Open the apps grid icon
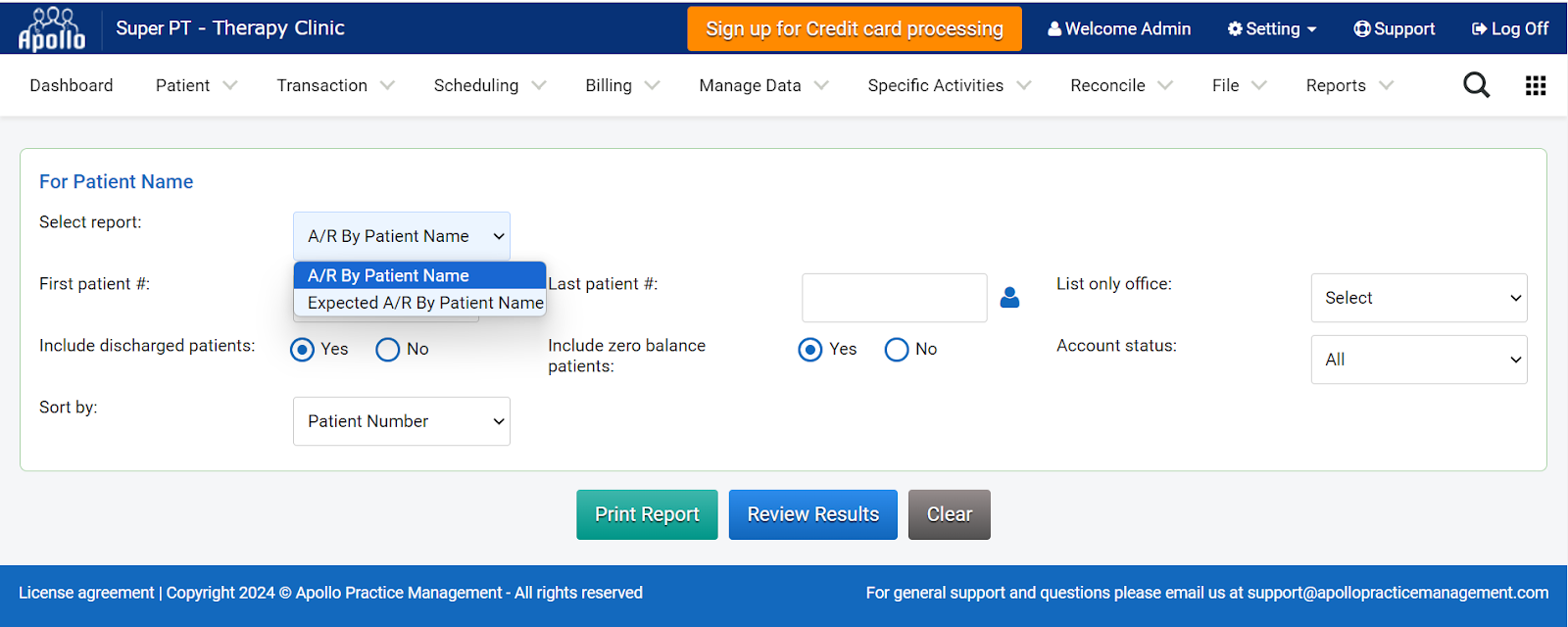 pyautogui.click(x=1536, y=85)
